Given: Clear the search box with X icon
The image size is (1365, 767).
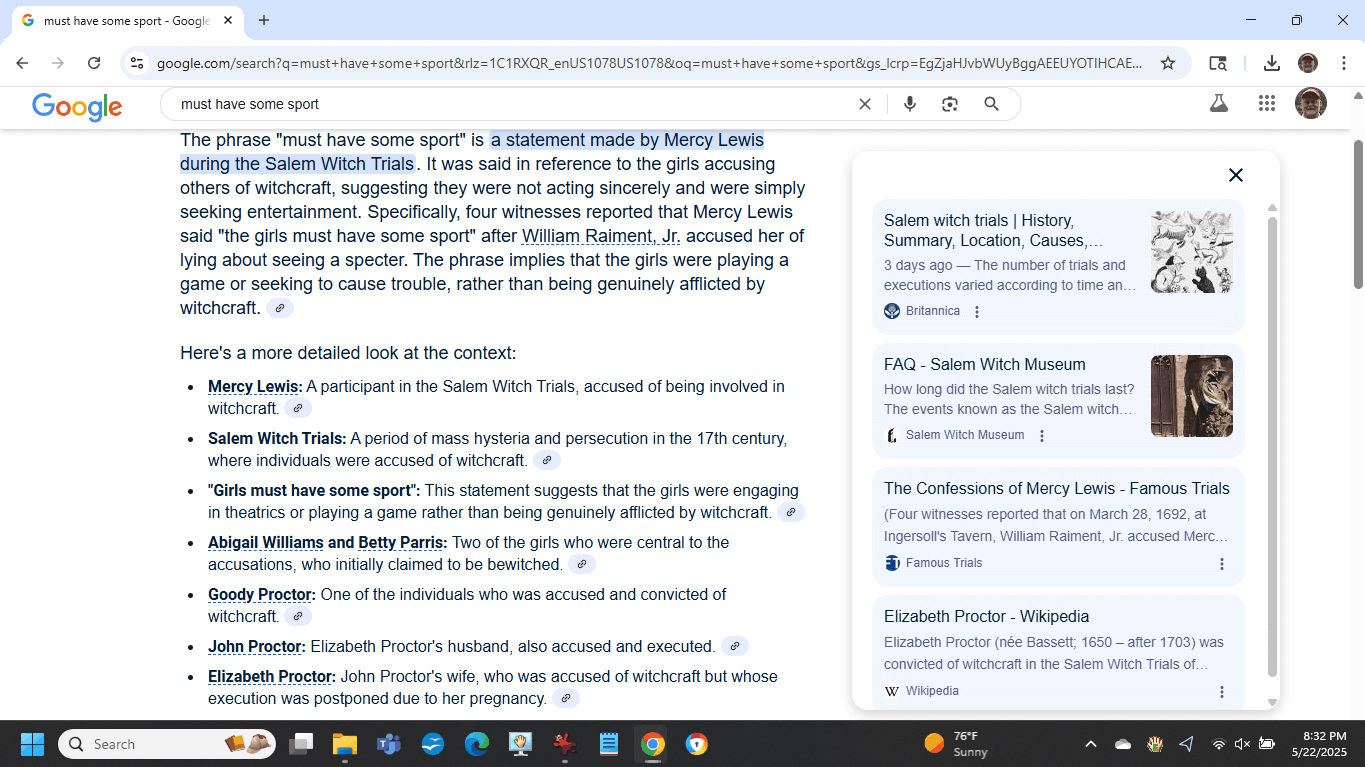Looking at the screenshot, I should coord(865,104).
